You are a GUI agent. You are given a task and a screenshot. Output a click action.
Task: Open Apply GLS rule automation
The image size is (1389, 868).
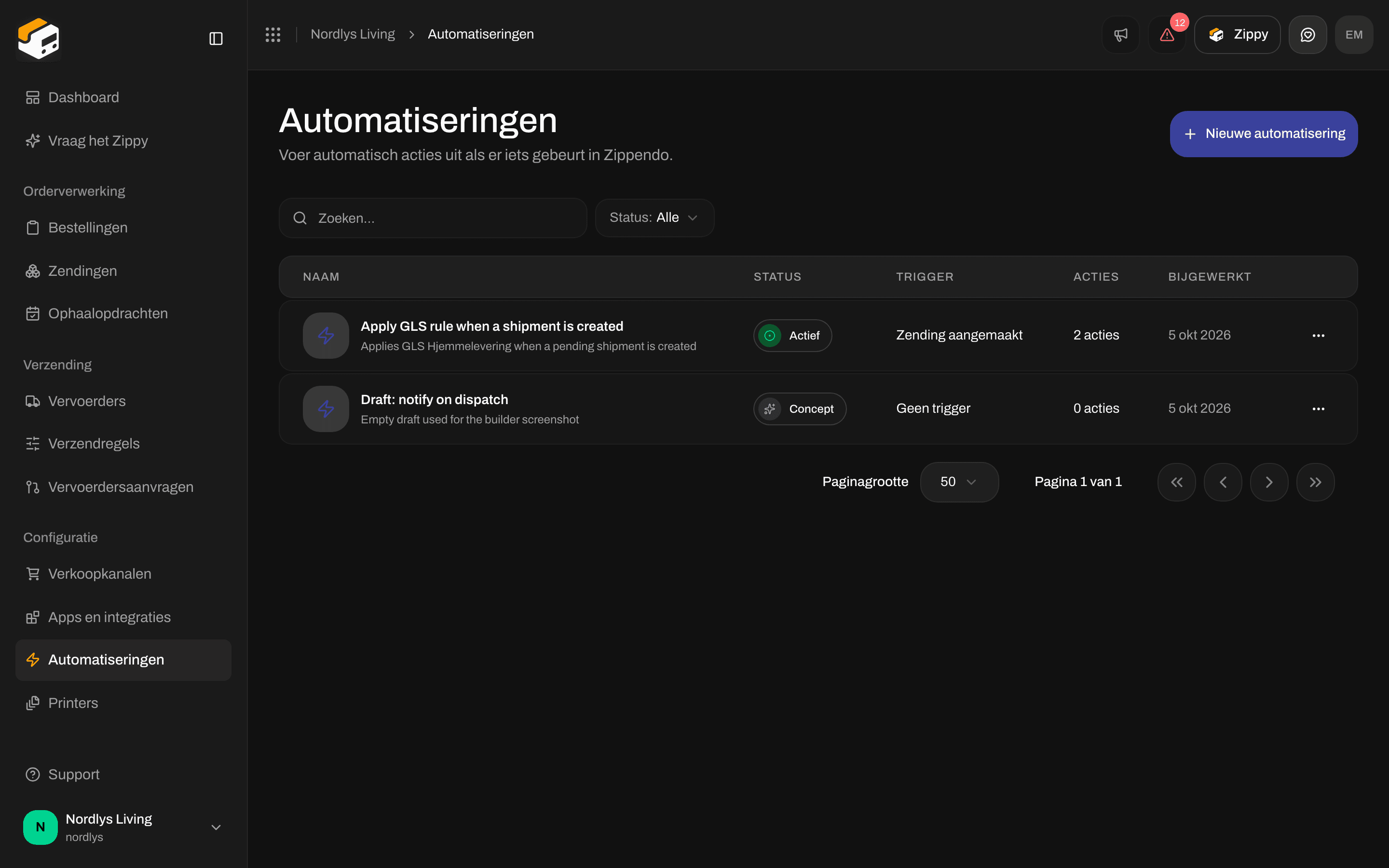click(492, 326)
